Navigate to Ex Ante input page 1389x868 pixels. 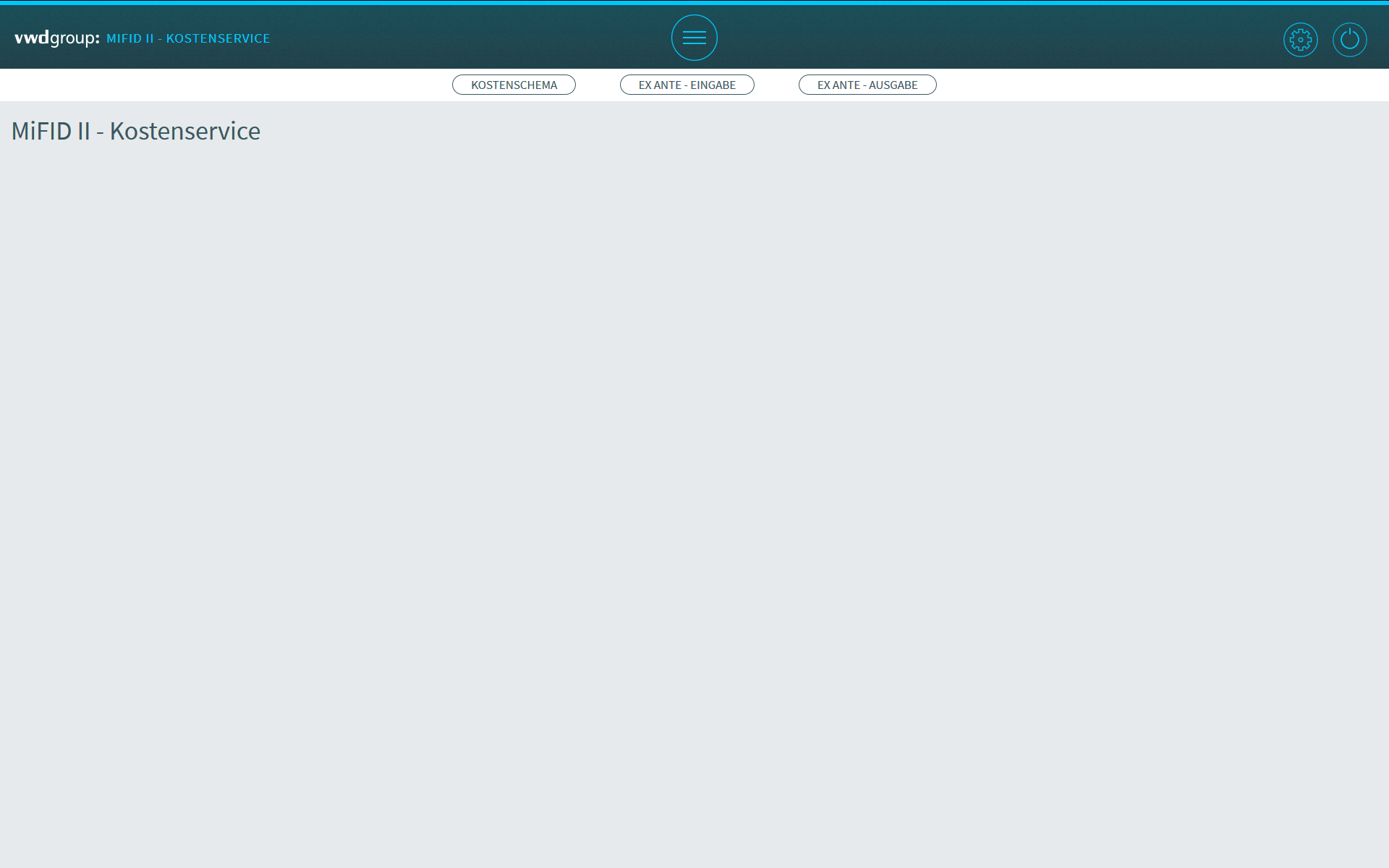point(687,85)
